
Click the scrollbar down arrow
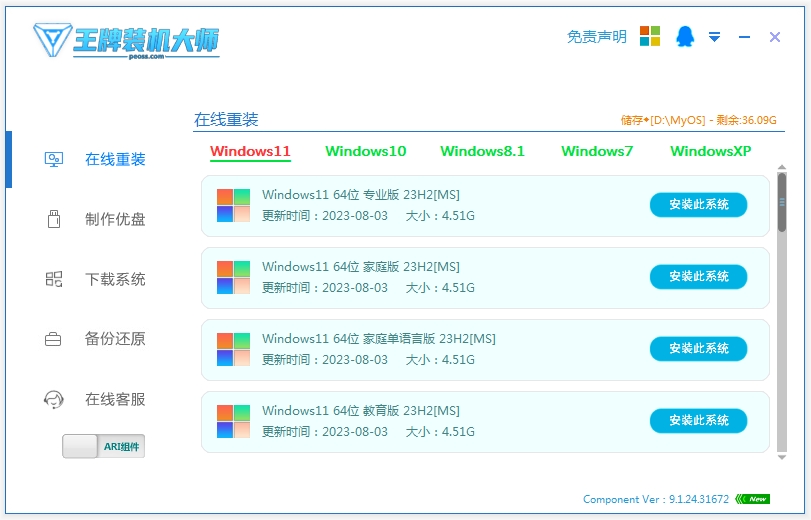(782, 457)
